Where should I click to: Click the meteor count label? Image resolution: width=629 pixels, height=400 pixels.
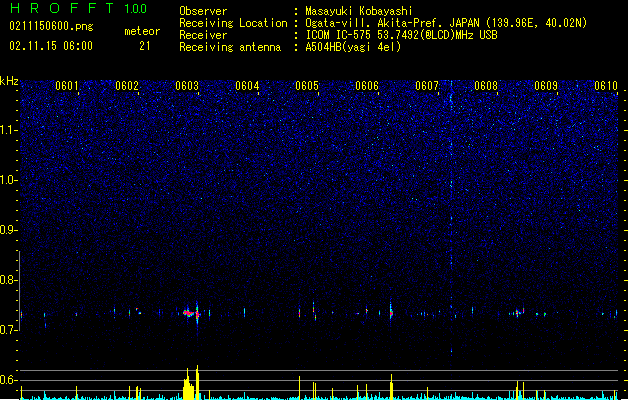click(x=142, y=31)
